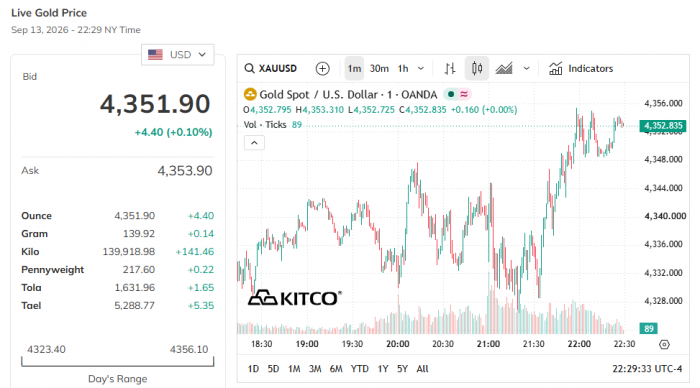This screenshot has height=388, width=700.
Task: Expand the time interval dropdown arrow
Action: point(421,69)
